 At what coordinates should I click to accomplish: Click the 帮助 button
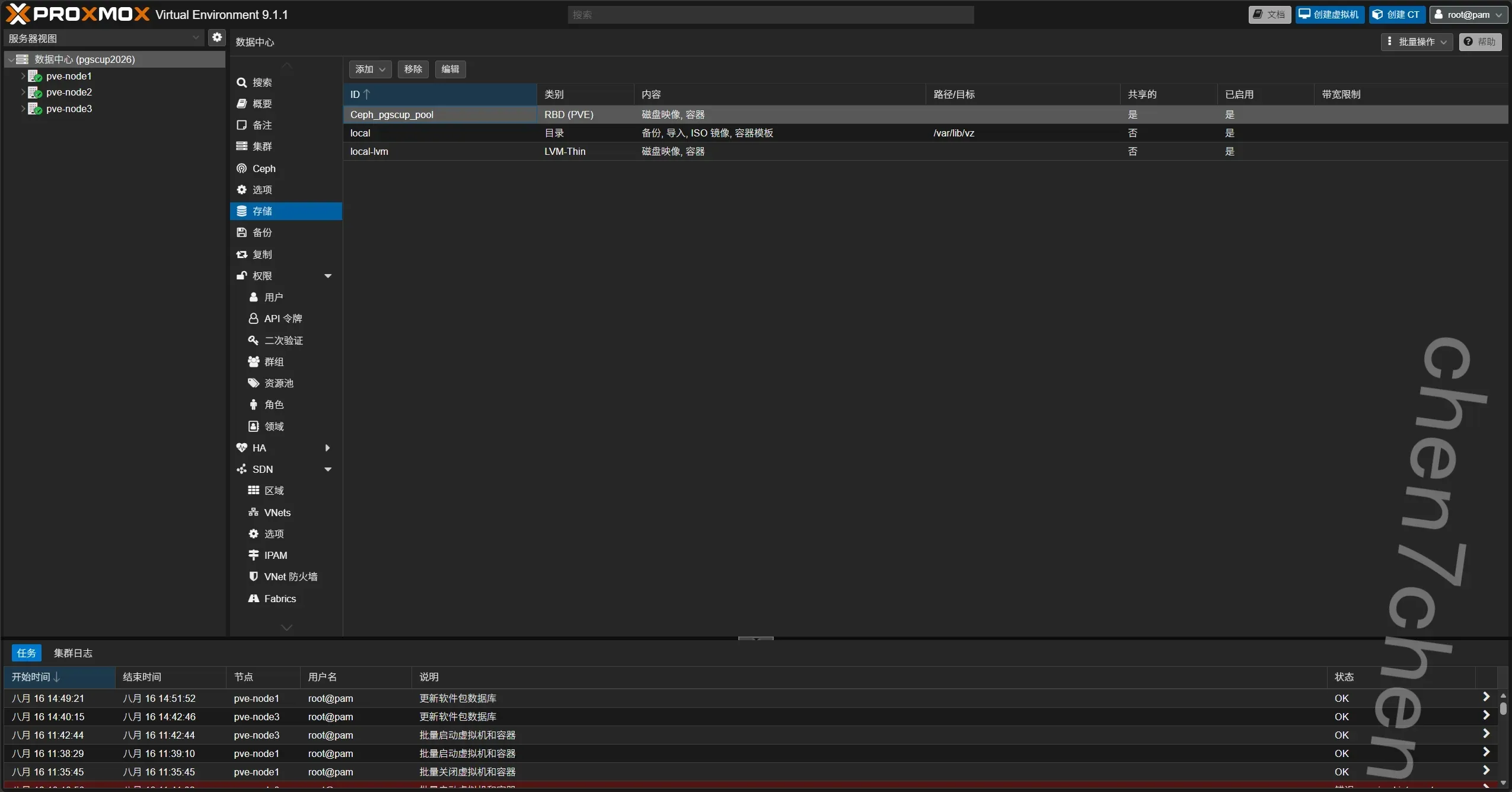coord(1480,42)
